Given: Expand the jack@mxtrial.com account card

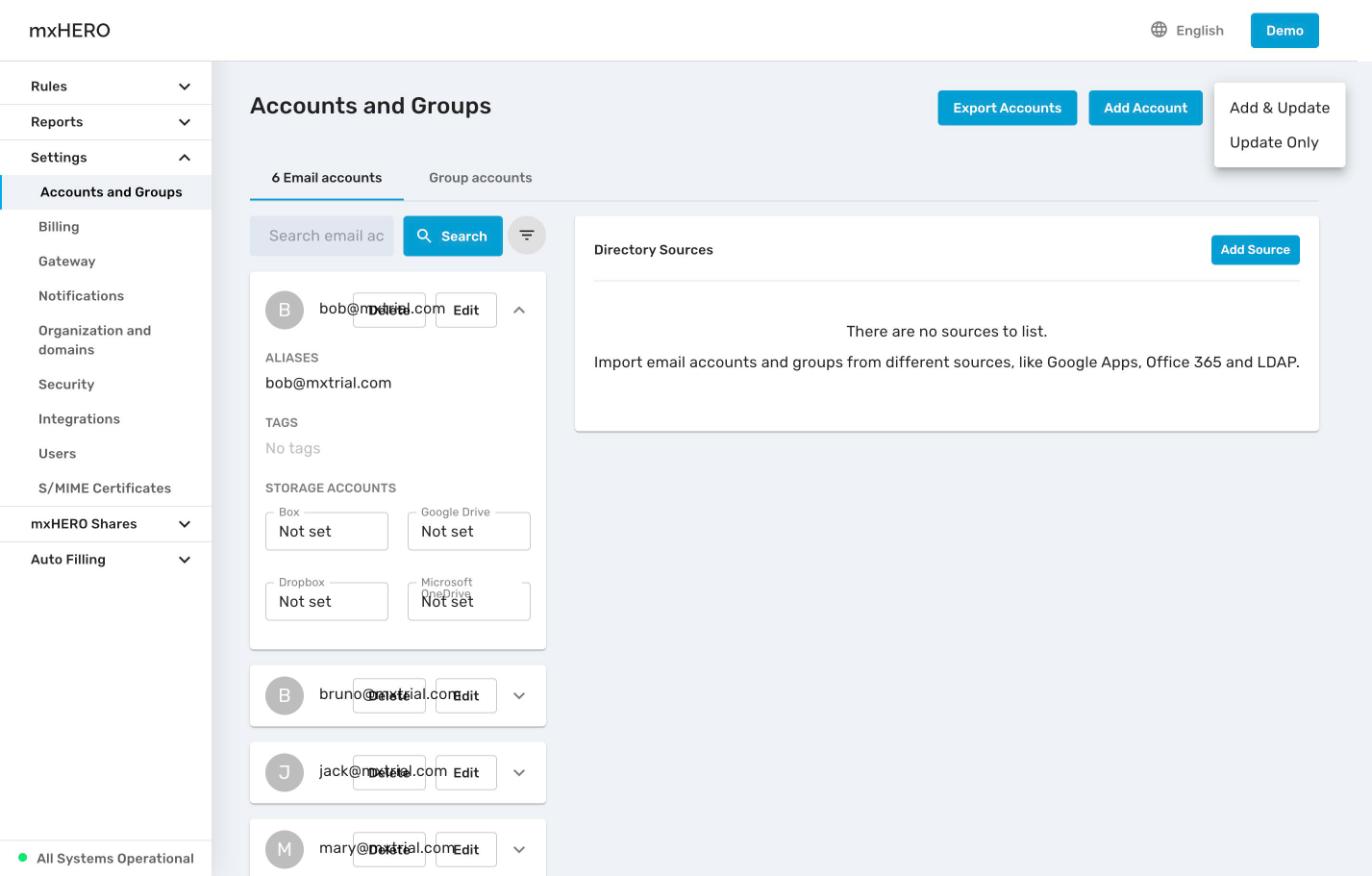Looking at the screenshot, I should 519,772.
